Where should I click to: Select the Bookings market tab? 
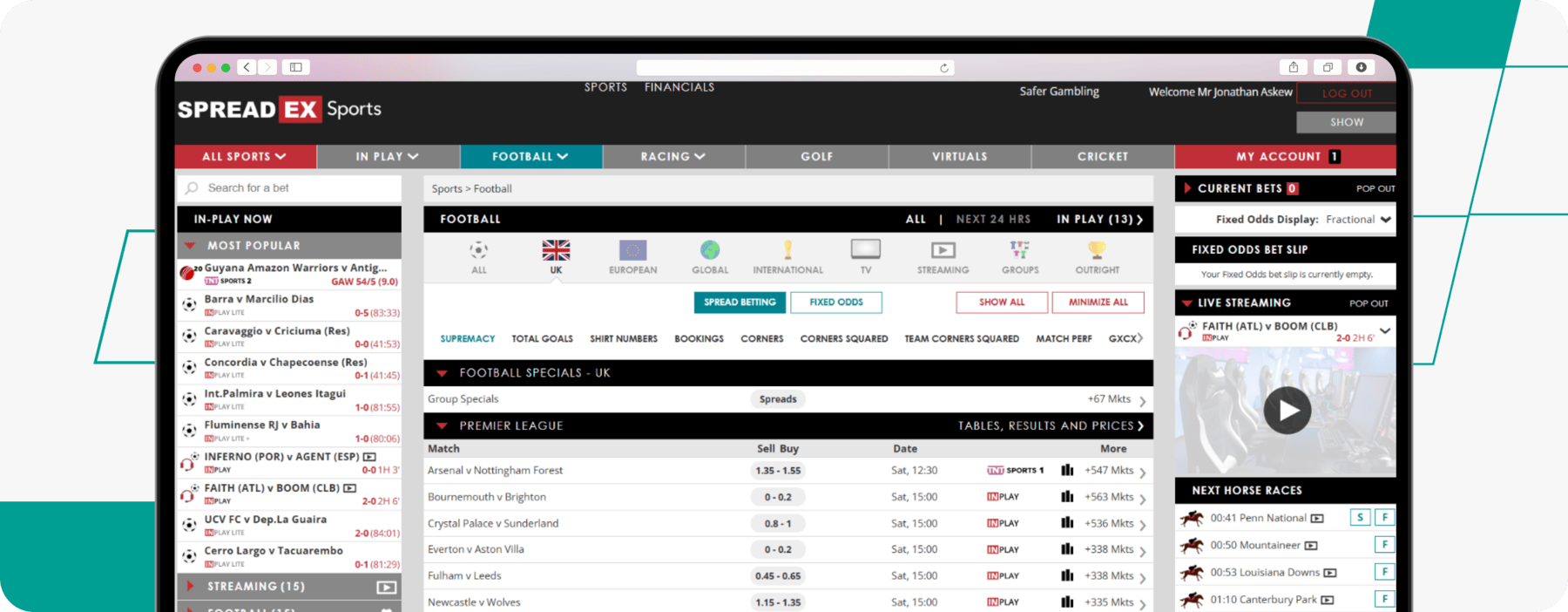[x=699, y=339]
